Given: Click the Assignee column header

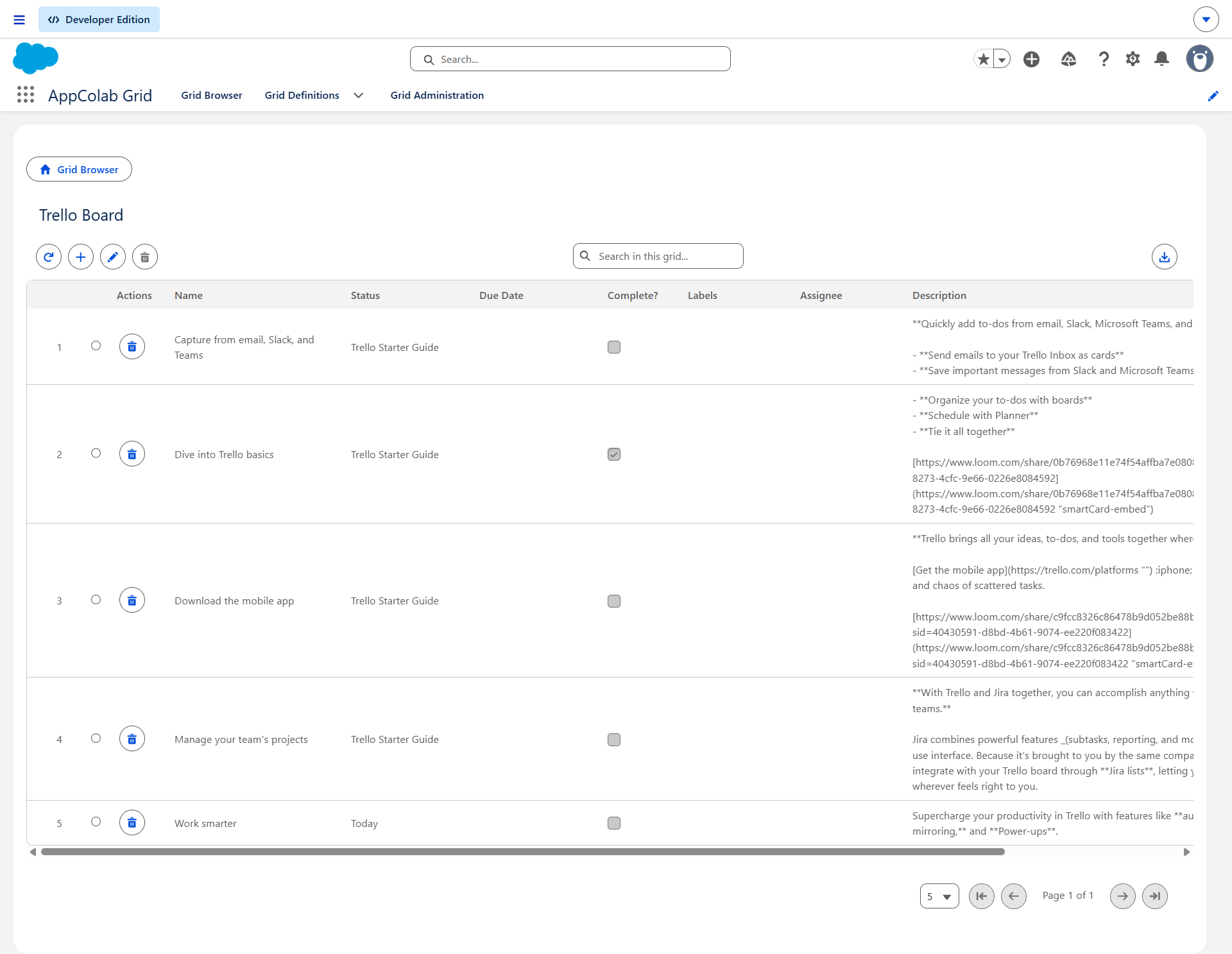Looking at the screenshot, I should pyautogui.click(x=821, y=295).
